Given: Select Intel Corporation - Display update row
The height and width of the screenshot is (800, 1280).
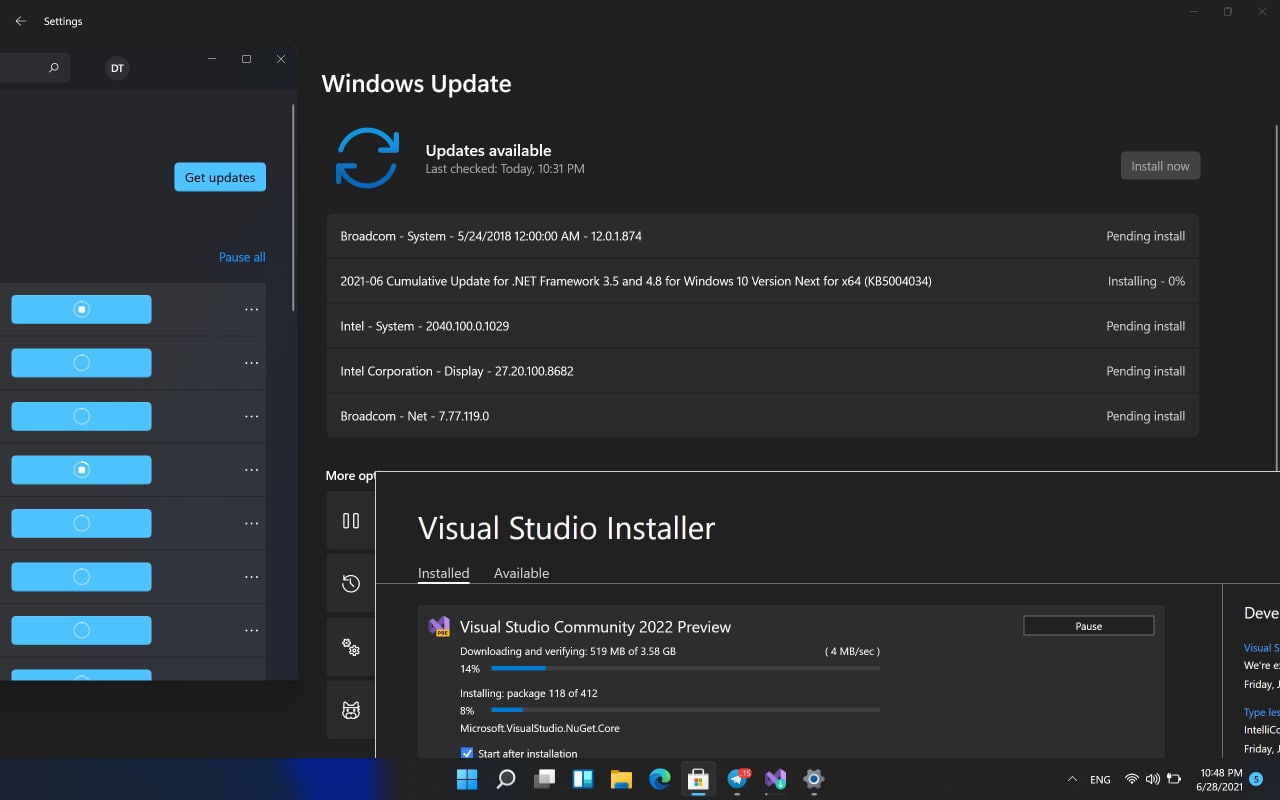Looking at the screenshot, I should [x=762, y=371].
